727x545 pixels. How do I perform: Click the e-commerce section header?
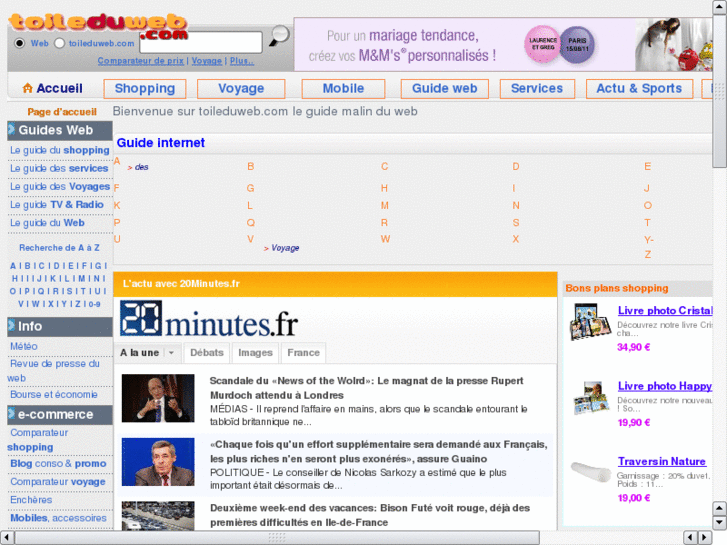(x=60, y=415)
